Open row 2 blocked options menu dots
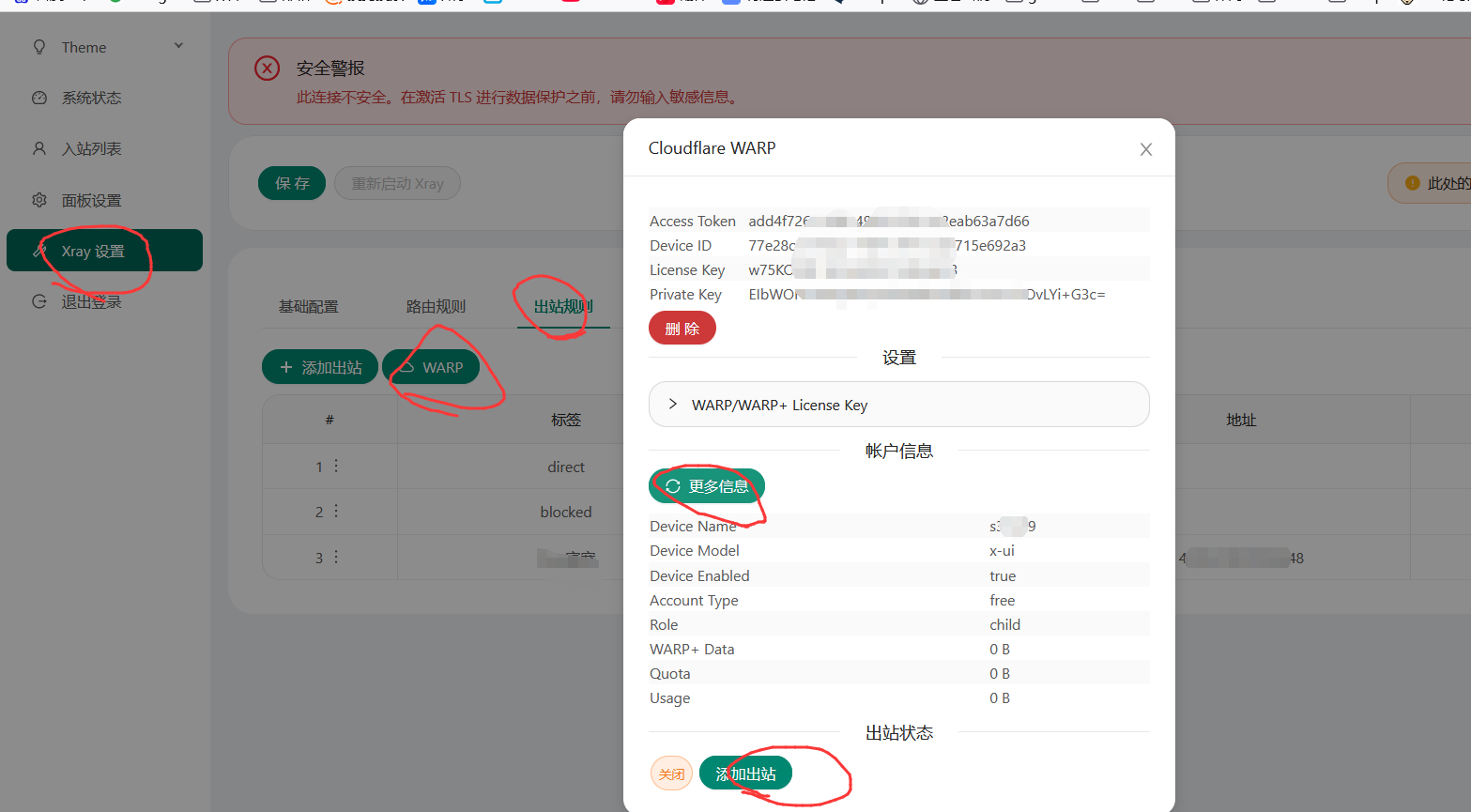 pos(336,511)
